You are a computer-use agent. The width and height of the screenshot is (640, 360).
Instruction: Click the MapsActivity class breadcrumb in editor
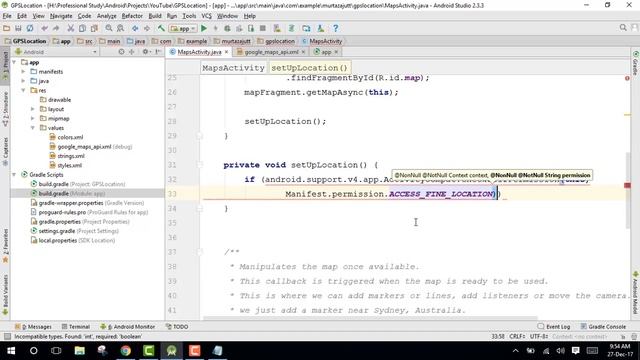pos(233,68)
